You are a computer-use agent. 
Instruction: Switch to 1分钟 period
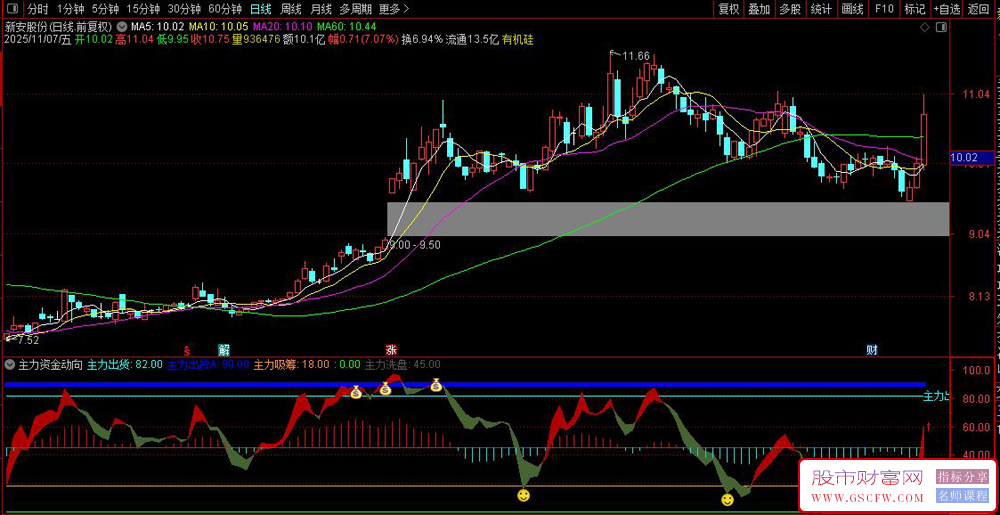click(70, 9)
